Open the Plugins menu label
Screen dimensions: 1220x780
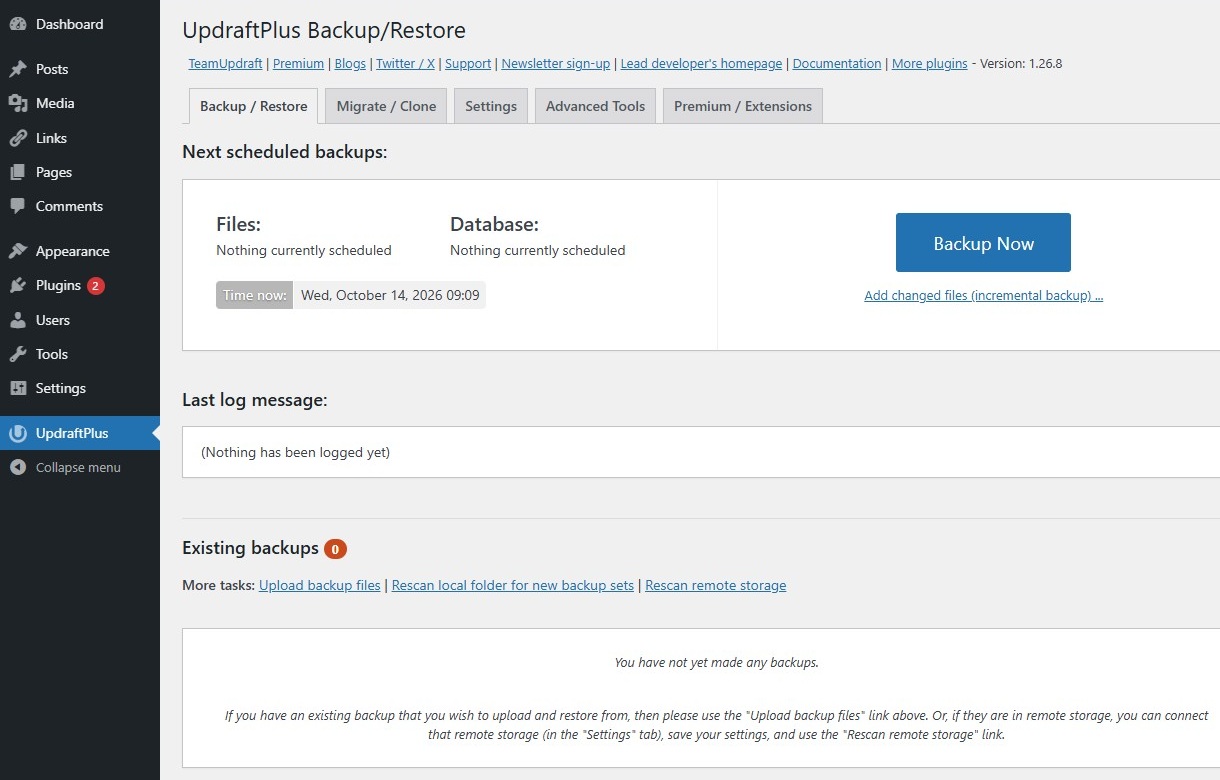(58, 285)
